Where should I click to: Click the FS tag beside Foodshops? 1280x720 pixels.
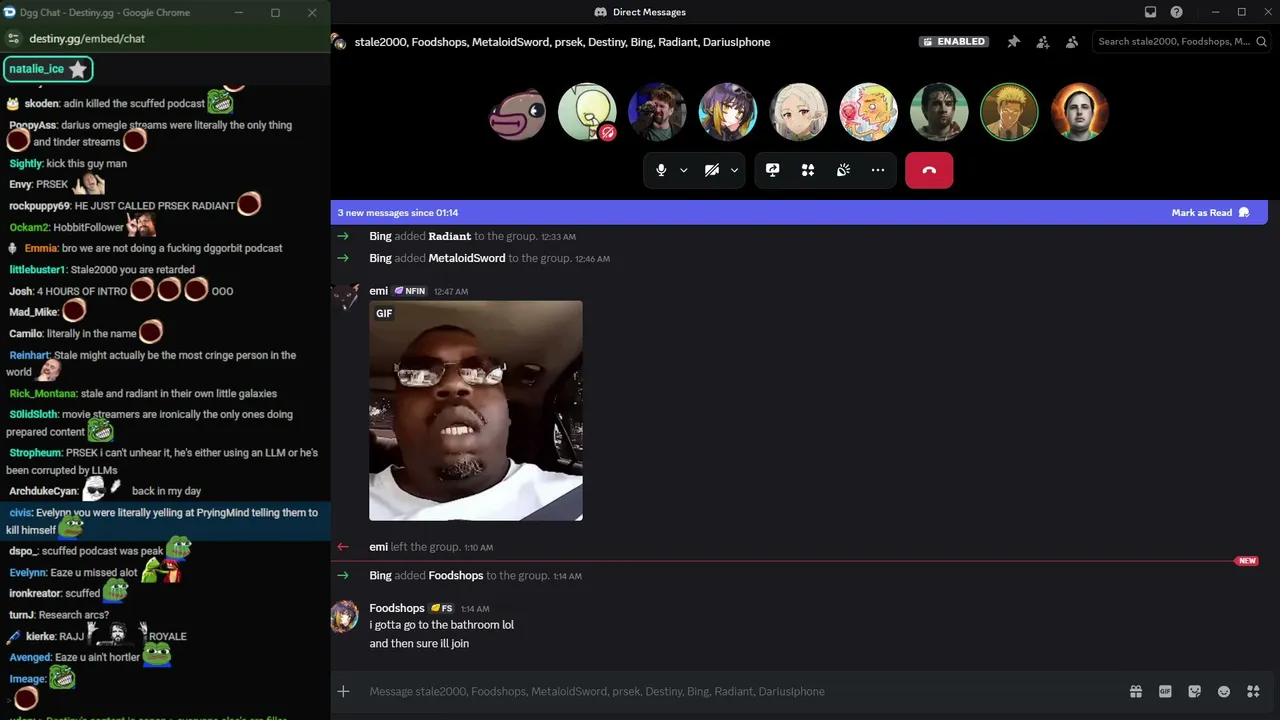coord(442,608)
